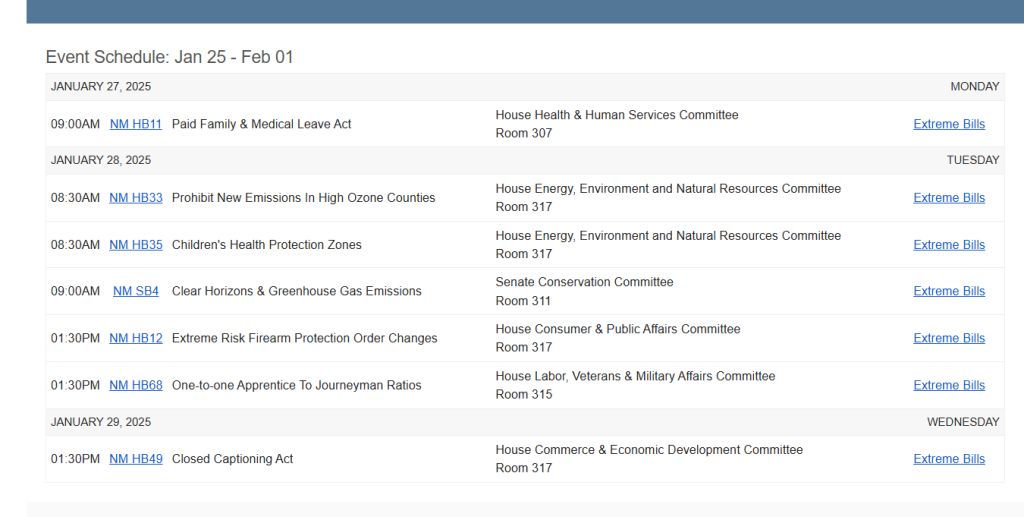Open Extreme Bills link for Paid Family Leave
Viewport: 1024px width, 517px height.
[x=948, y=124]
